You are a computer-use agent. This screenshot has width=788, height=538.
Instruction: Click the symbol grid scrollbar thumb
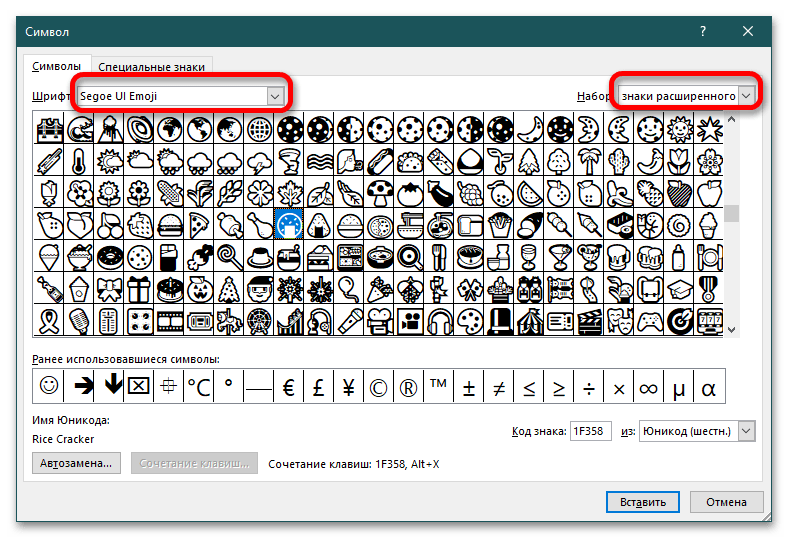coord(731,213)
